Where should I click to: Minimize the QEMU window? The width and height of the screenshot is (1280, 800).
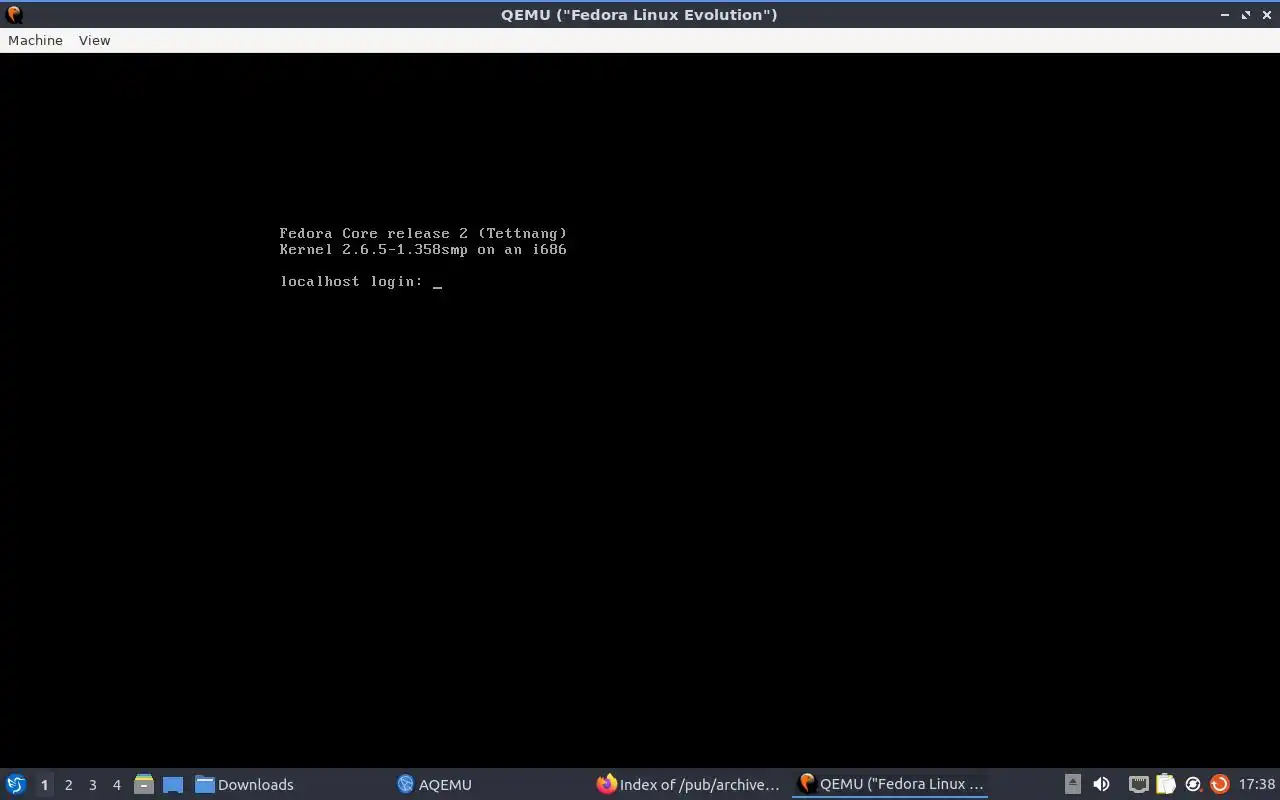pos(1225,15)
